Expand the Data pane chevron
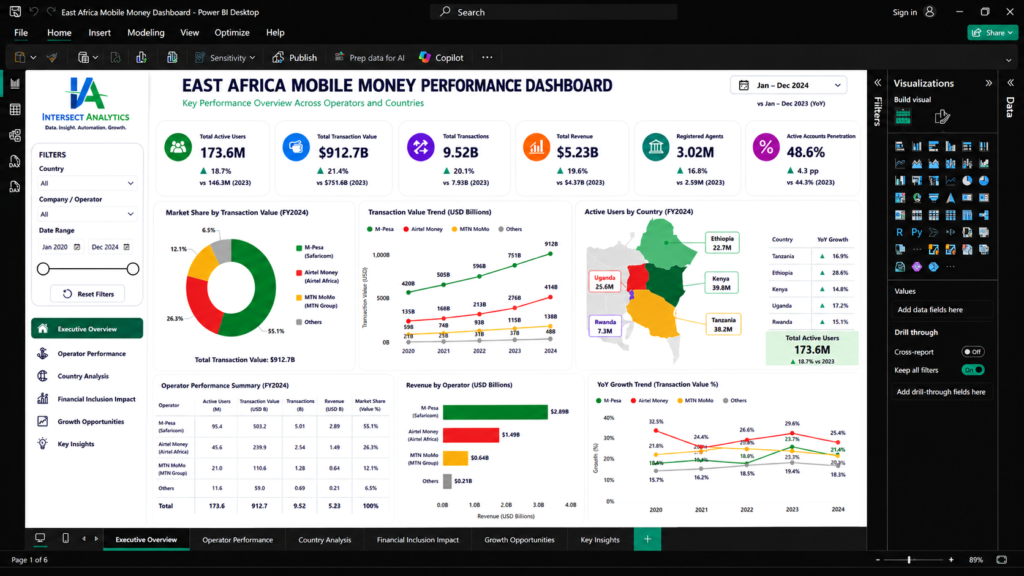The image size is (1024, 576). point(1010,83)
